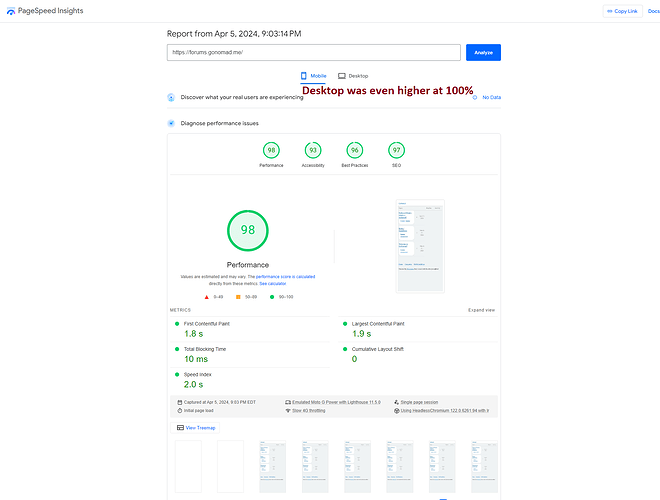Click the Analyze button
660x500 pixels.
click(483, 53)
